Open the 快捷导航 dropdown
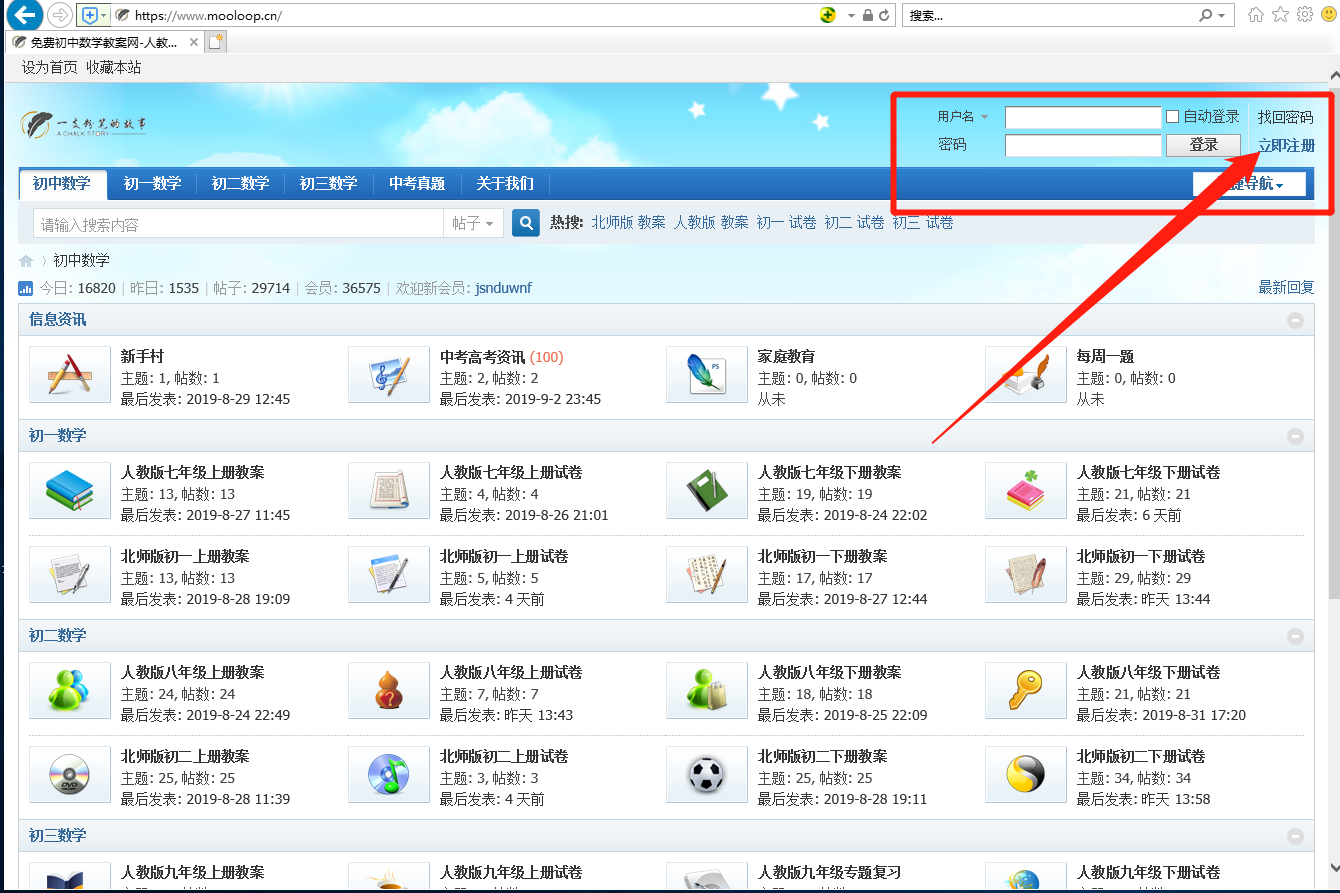The image size is (1340, 893). click(x=1249, y=184)
